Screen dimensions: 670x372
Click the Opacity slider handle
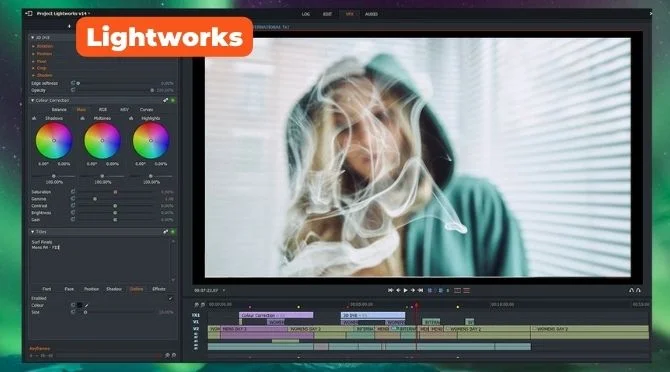(x=152, y=91)
